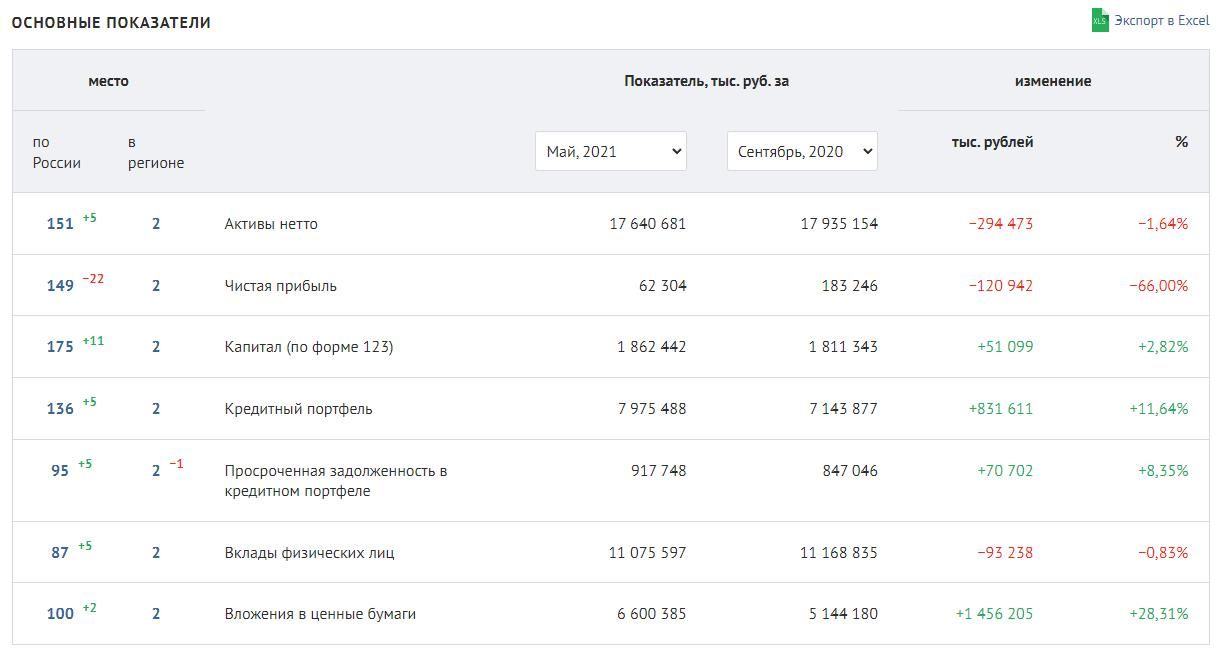This screenshot has height=652, width=1220.
Task: Click the +8,35% overdue debt change
Action: click(1163, 471)
